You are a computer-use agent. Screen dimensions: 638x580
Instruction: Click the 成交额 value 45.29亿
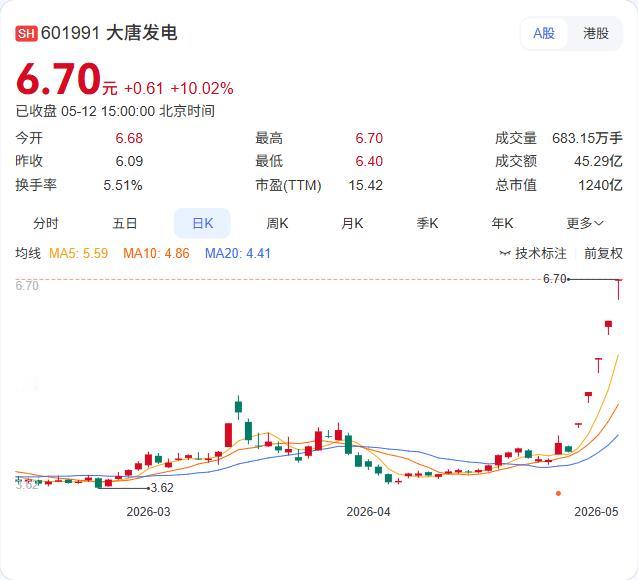[598, 161]
